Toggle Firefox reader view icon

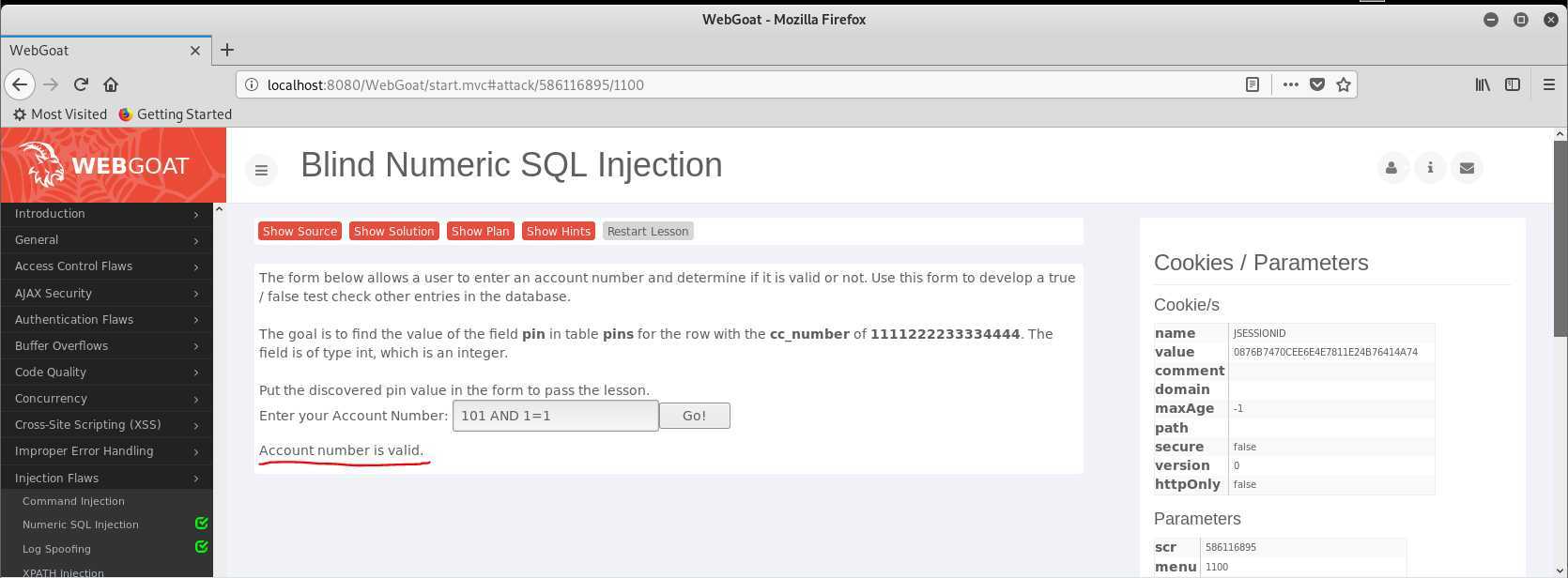coord(1253,84)
